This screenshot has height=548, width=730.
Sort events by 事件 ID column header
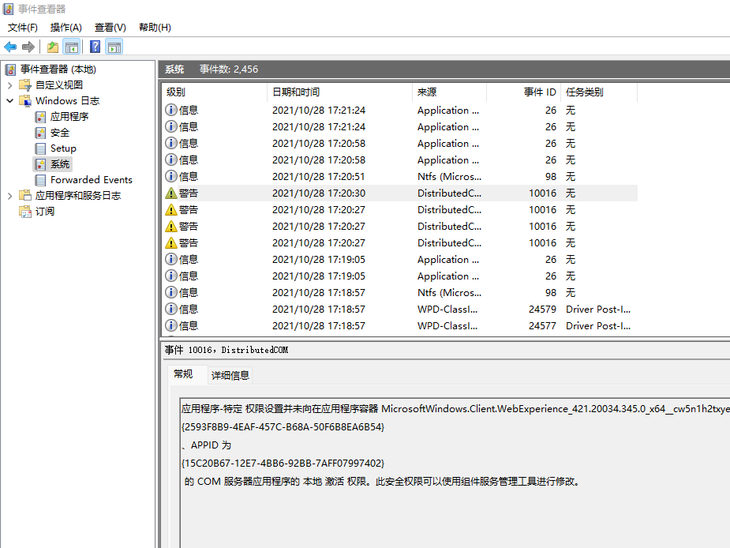point(540,92)
